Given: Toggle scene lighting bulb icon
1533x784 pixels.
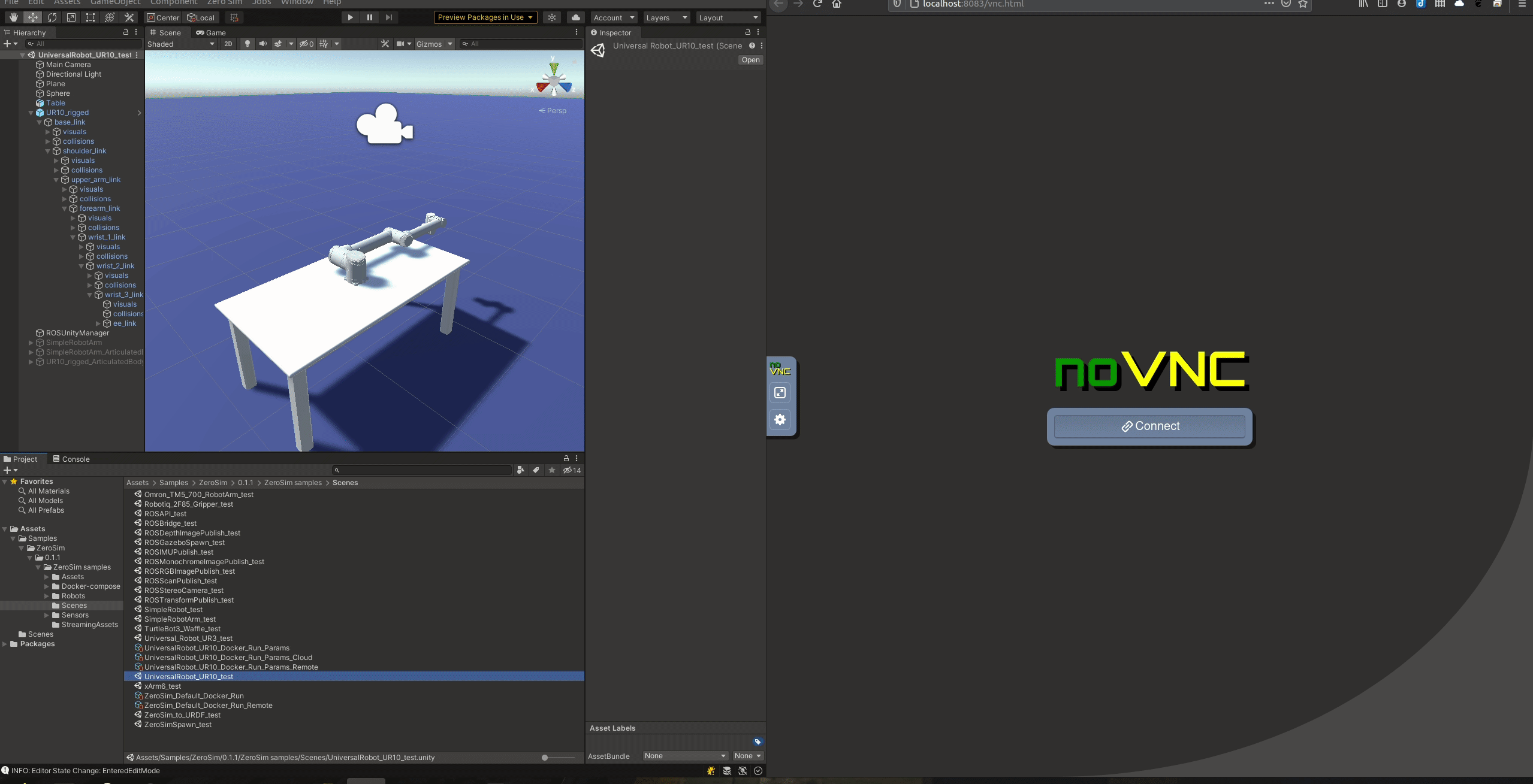Looking at the screenshot, I should point(247,44).
